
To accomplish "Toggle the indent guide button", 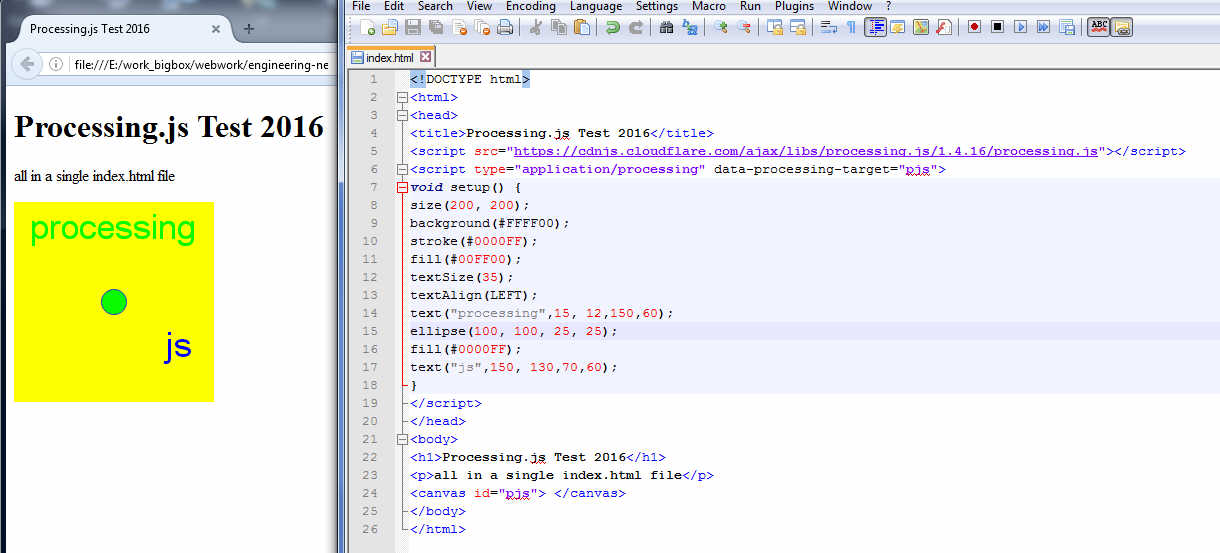I will [x=875, y=27].
